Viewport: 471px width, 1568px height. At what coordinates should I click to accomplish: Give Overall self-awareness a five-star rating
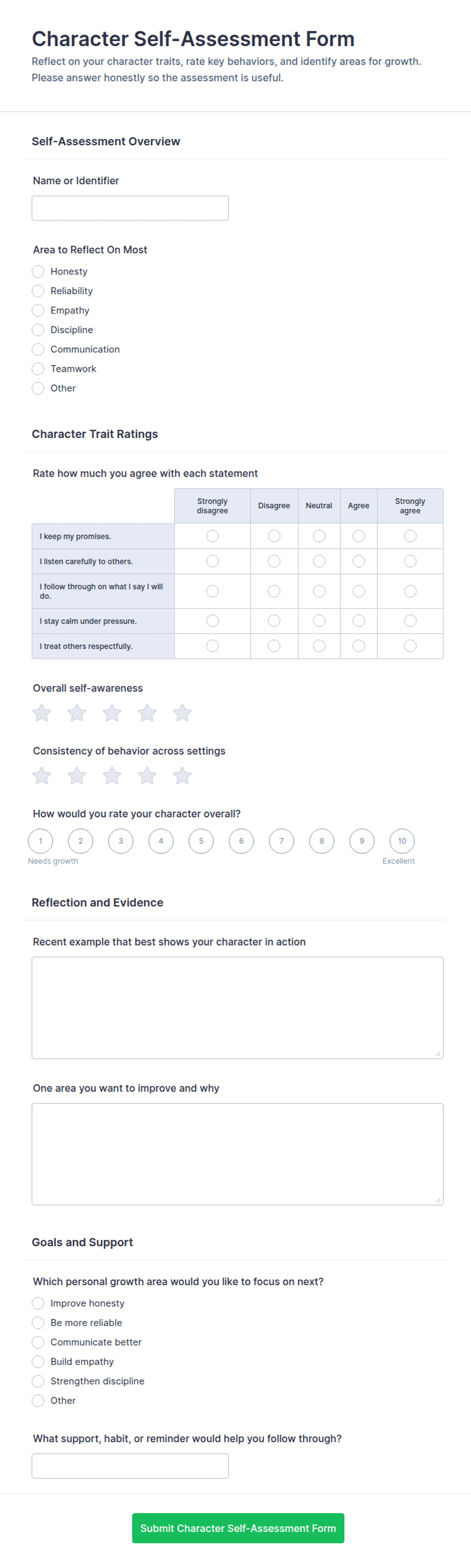182,713
